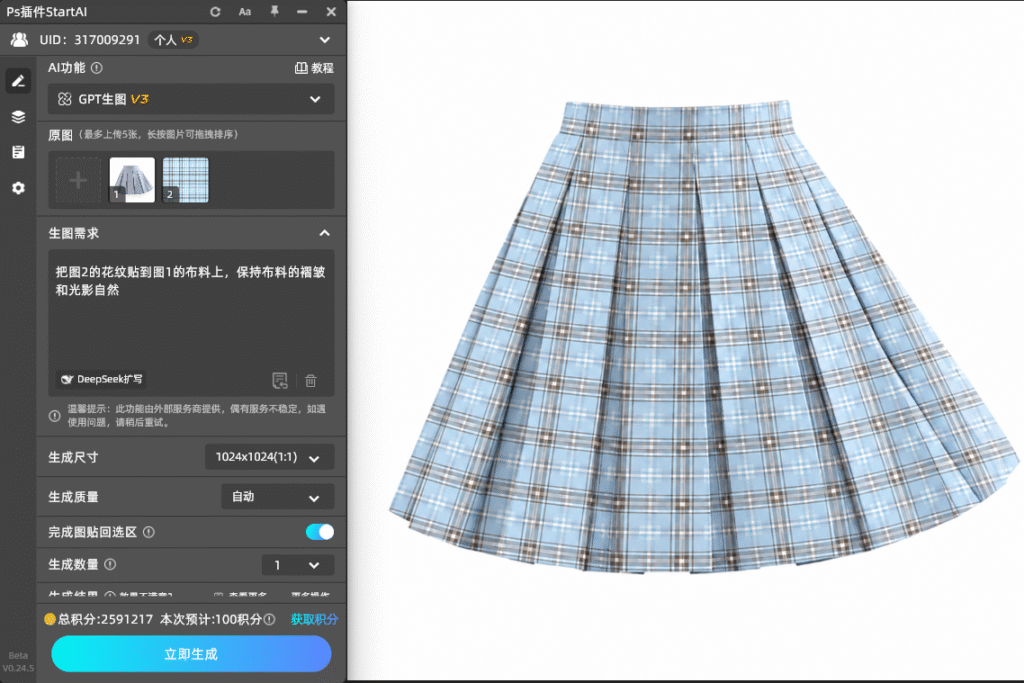
Task: Open the 生成数量 count dropdown
Action: 298,565
